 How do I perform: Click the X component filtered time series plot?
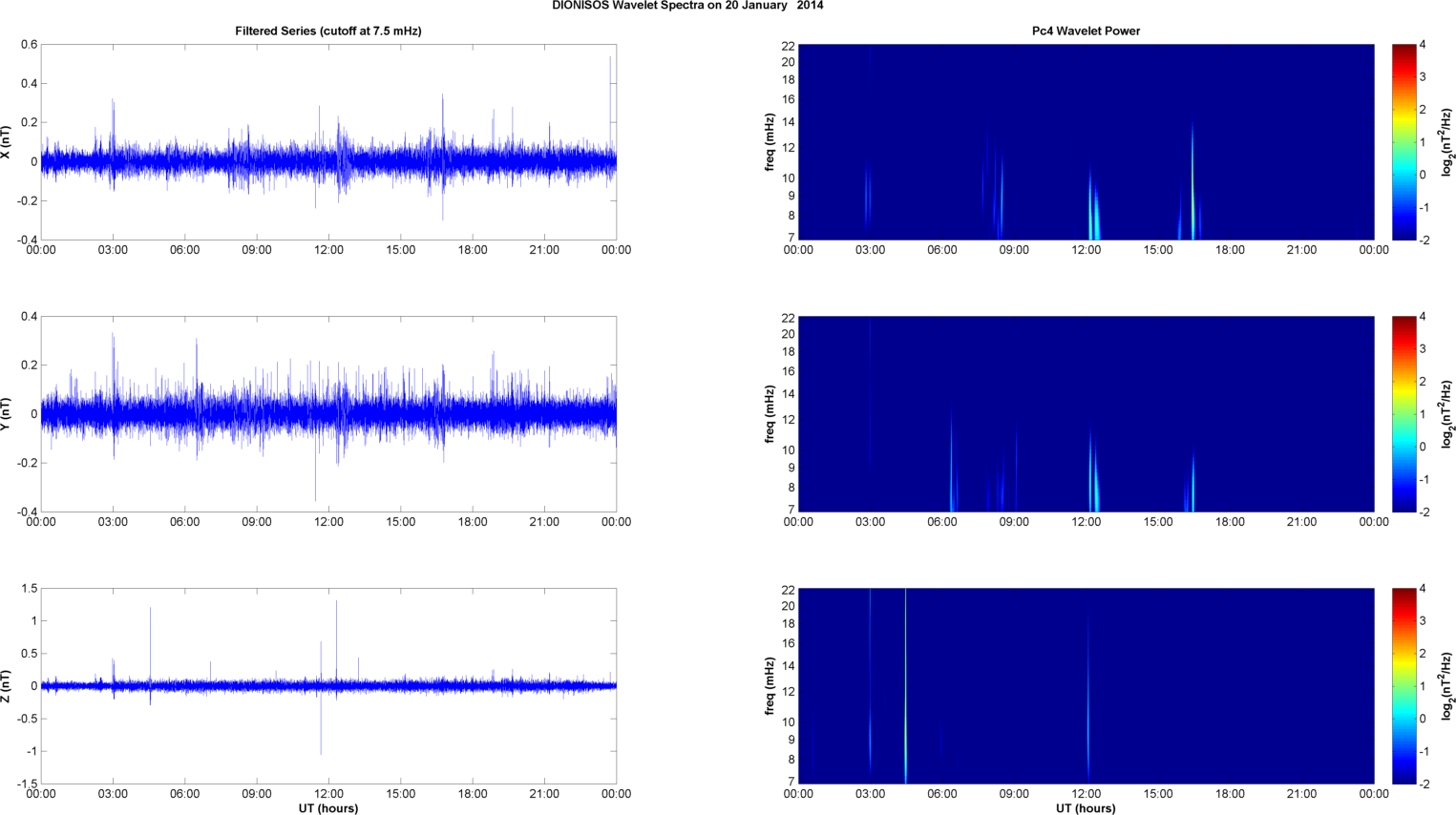click(328, 142)
